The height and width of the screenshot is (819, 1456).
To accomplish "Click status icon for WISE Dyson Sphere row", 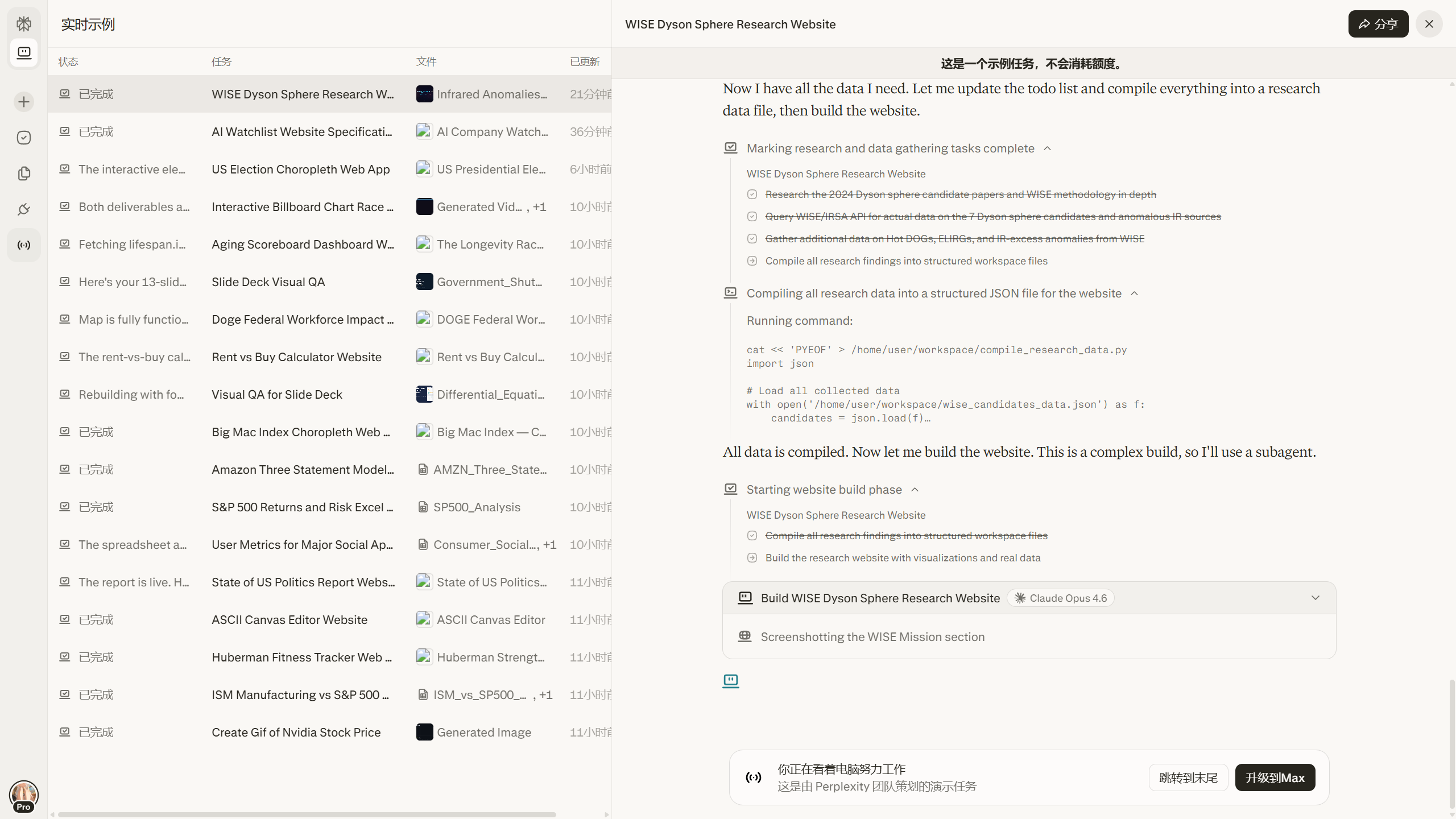I will (65, 94).
